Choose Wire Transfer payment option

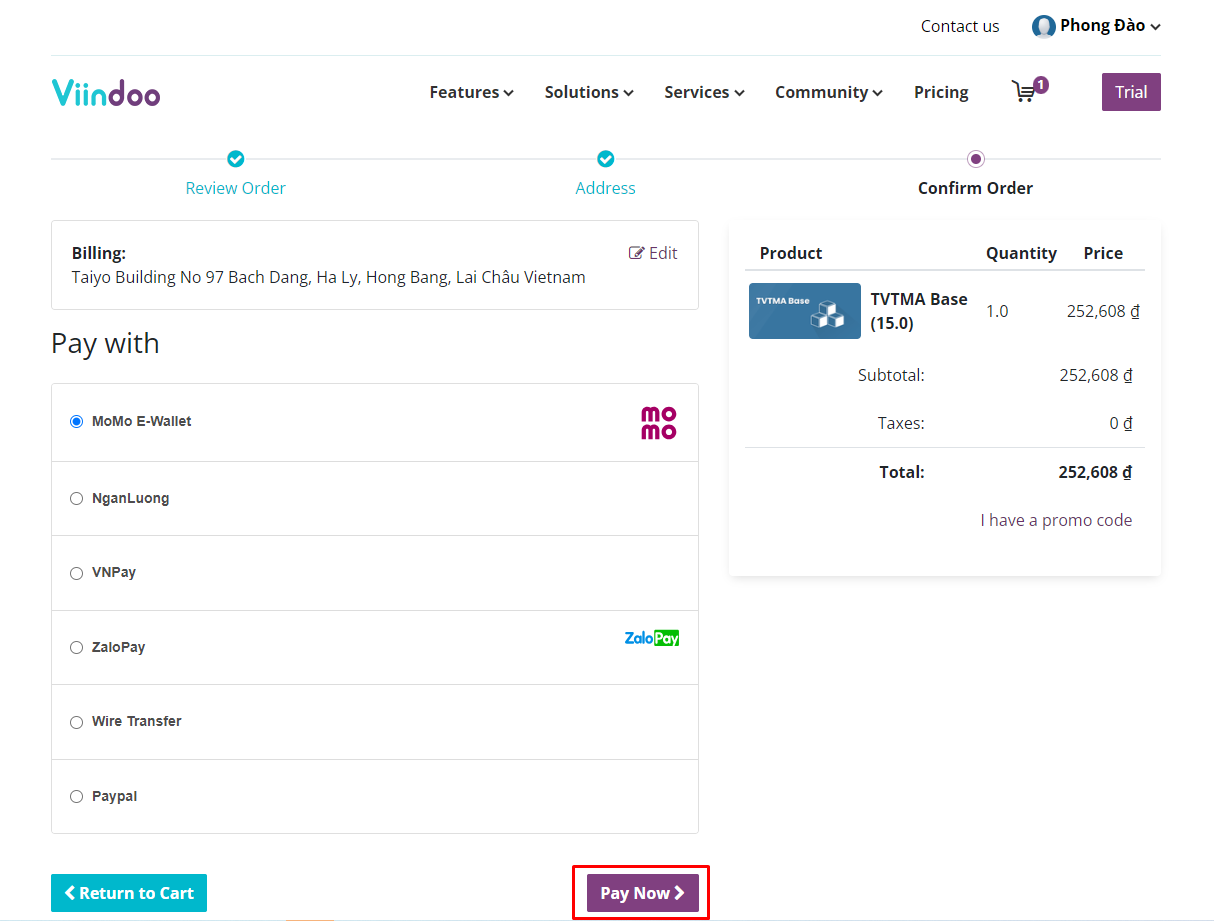(76, 722)
